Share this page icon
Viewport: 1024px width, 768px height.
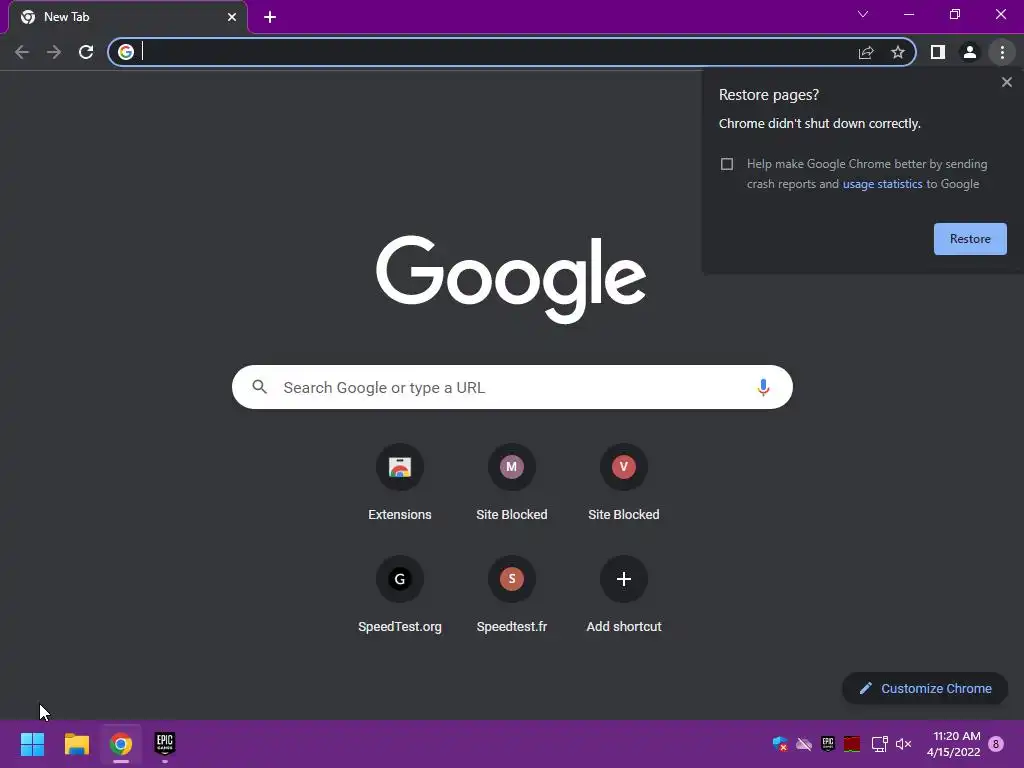click(x=866, y=52)
